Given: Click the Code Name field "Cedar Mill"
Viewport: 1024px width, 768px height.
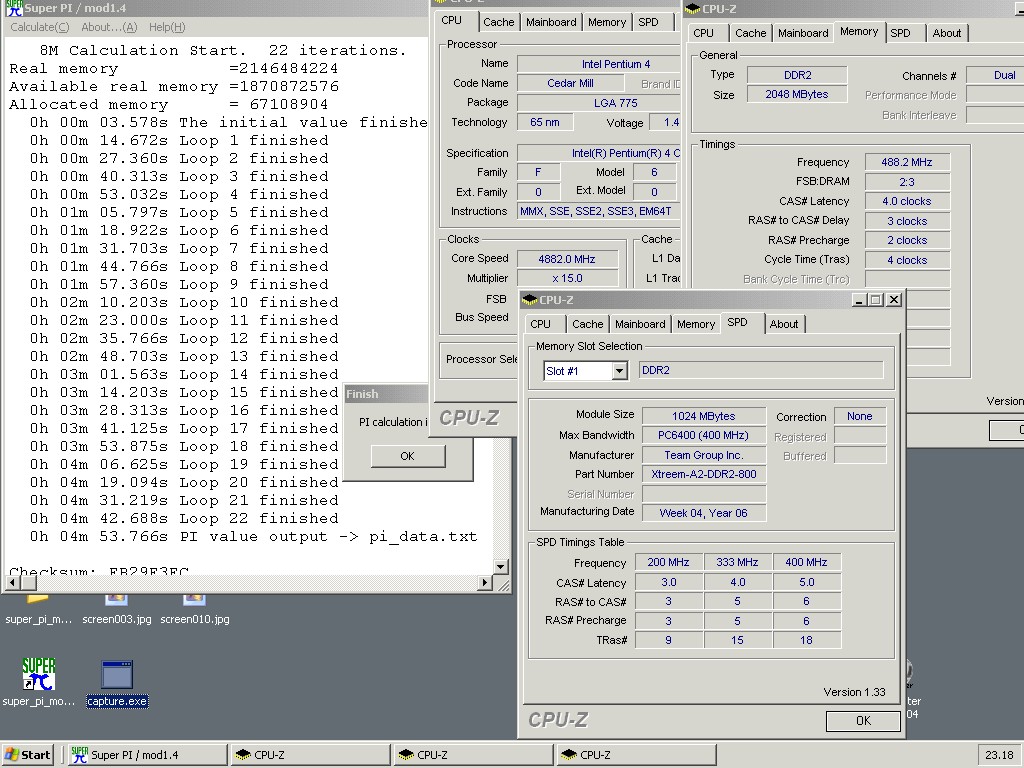Looking at the screenshot, I should tap(569, 83).
